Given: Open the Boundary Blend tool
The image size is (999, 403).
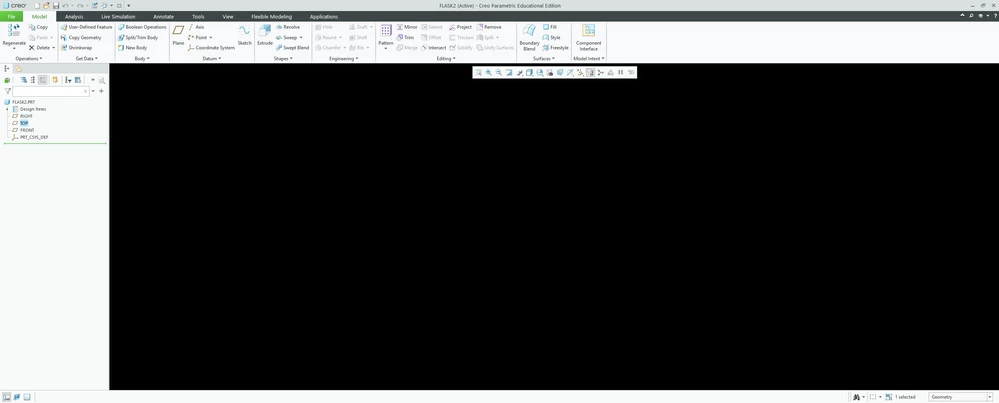Looking at the screenshot, I should pos(529,38).
